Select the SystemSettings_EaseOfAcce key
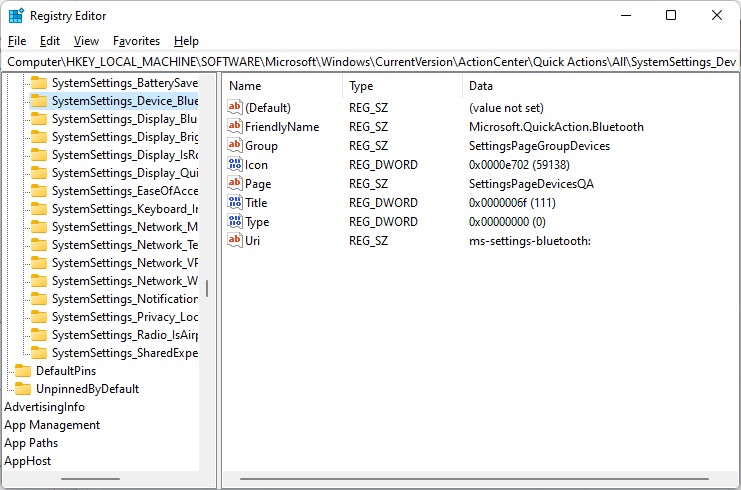Viewport: 741px width, 490px height. point(124,191)
